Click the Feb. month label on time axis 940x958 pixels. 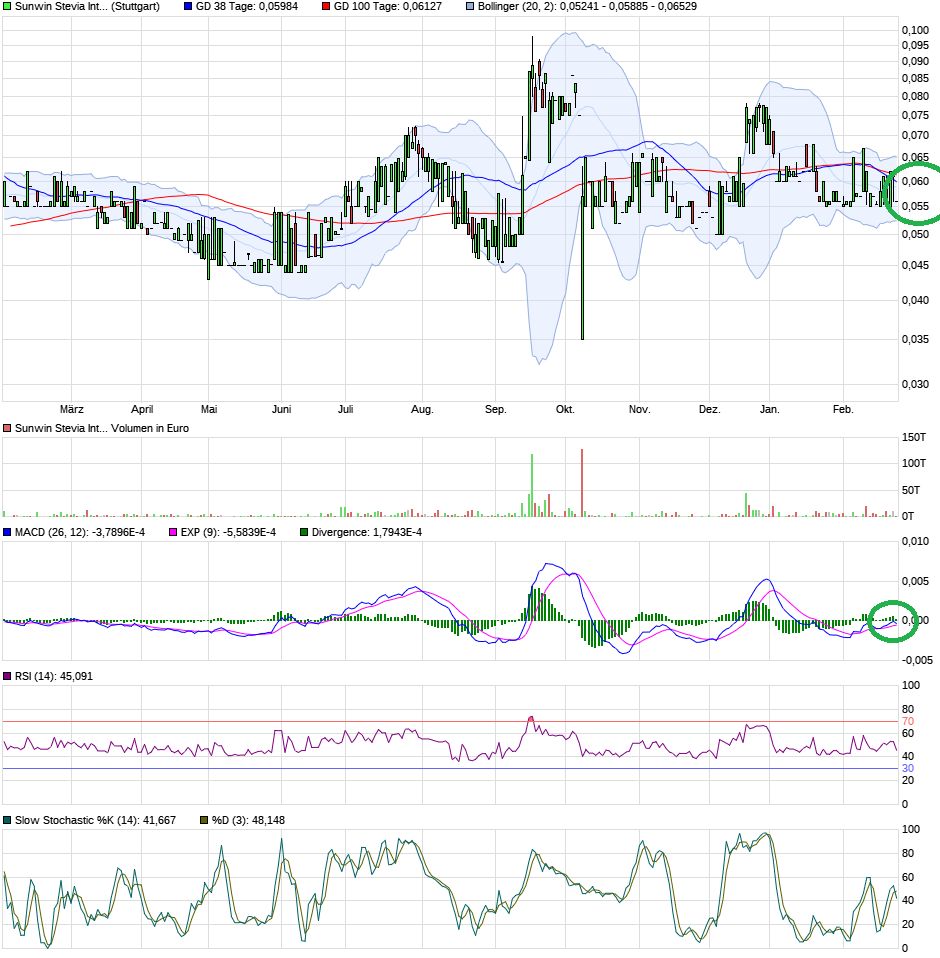pos(843,409)
